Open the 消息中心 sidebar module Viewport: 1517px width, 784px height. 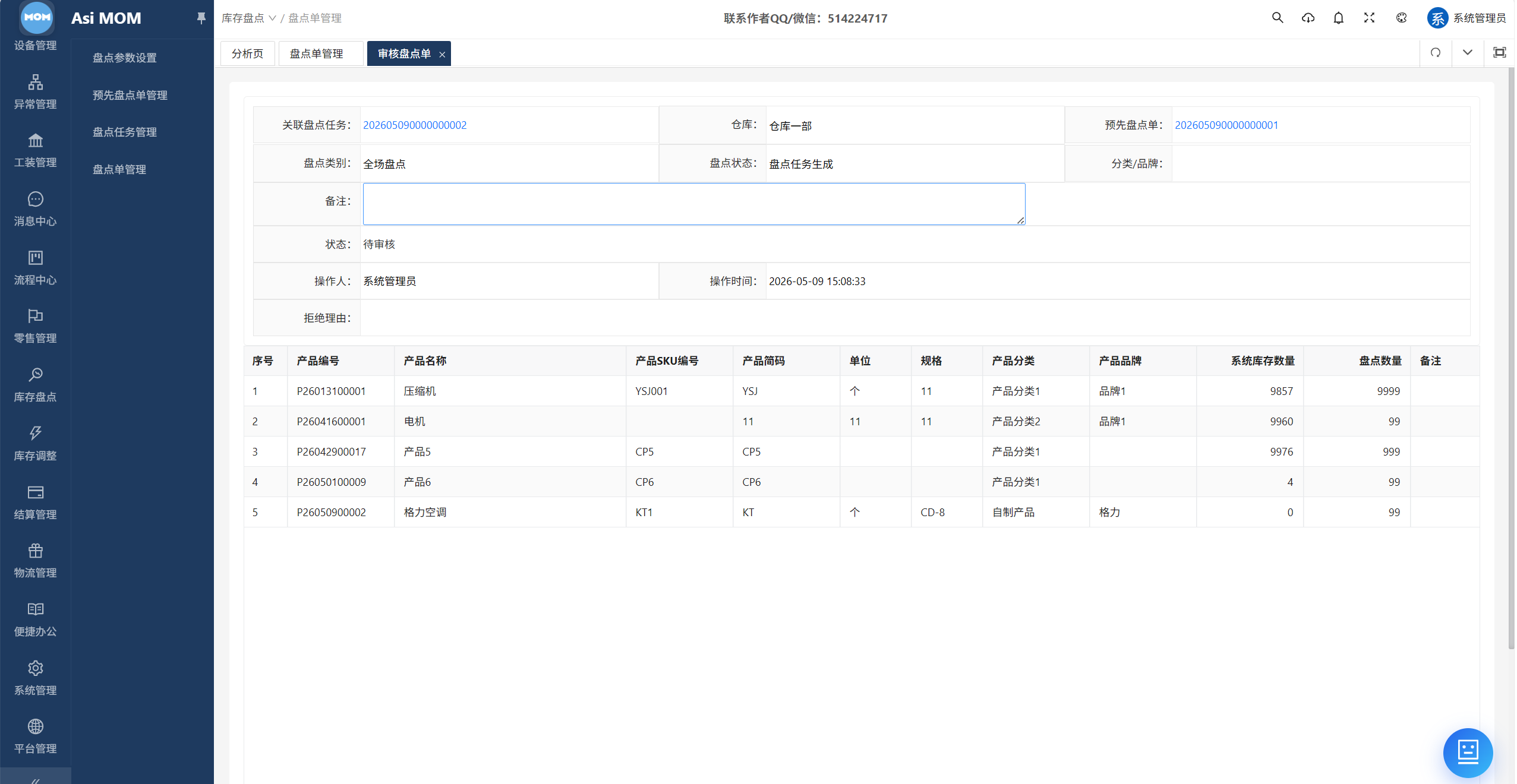pyautogui.click(x=35, y=209)
